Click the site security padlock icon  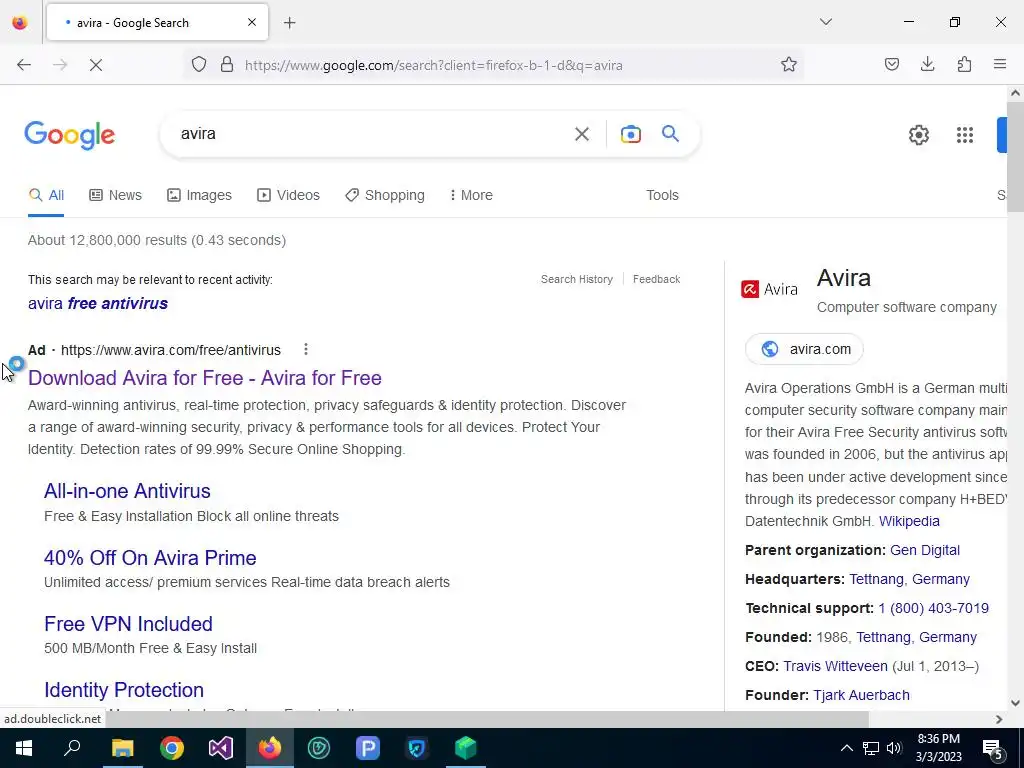point(227,65)
